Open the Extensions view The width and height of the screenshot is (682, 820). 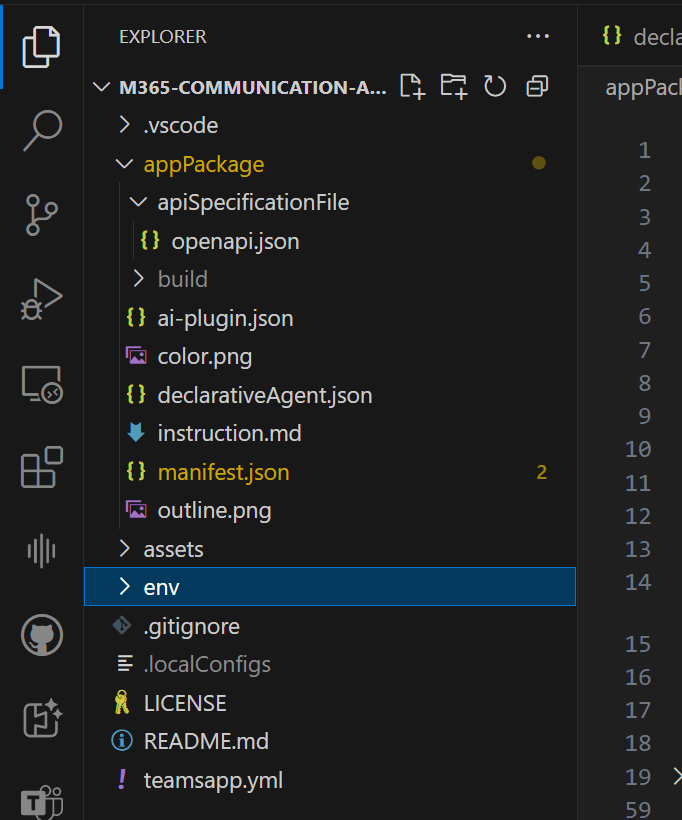[x=41, y=468]
